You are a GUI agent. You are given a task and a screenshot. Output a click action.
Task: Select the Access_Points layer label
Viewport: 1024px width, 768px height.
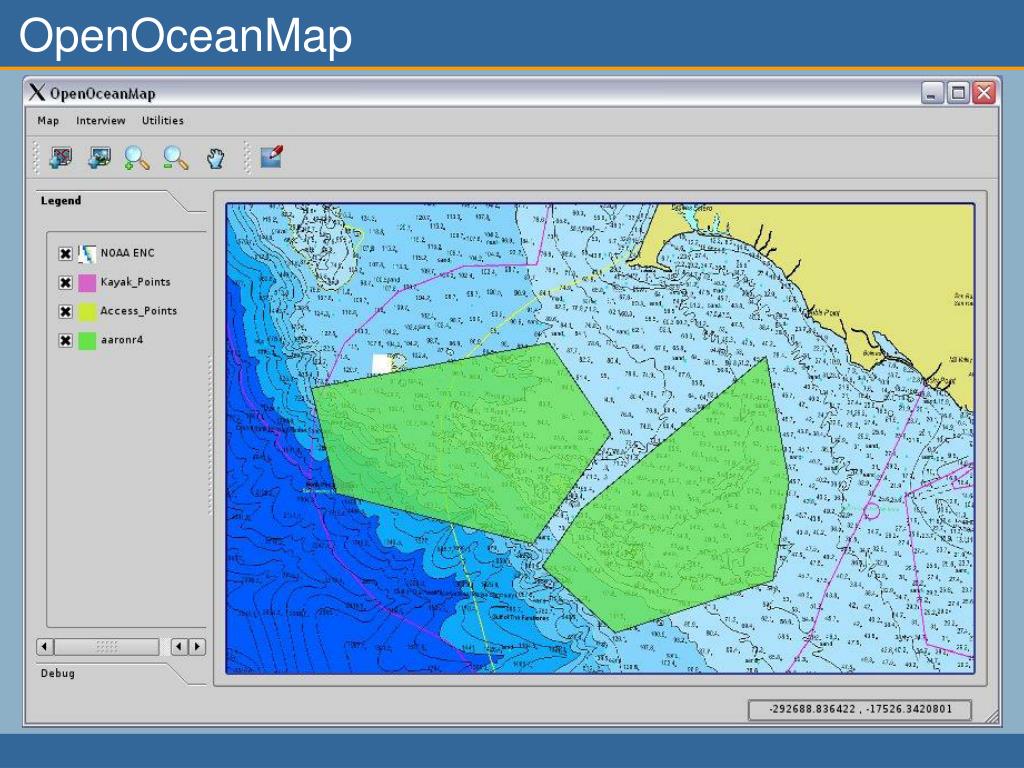[138, 311]
